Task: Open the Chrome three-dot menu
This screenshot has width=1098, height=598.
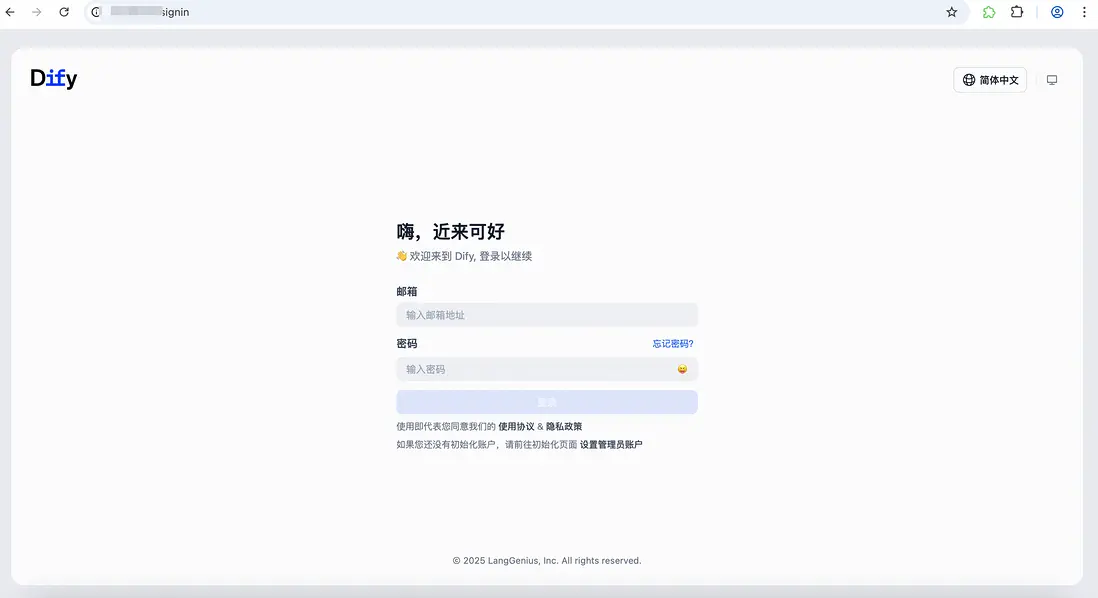Action: [1084, 12]
